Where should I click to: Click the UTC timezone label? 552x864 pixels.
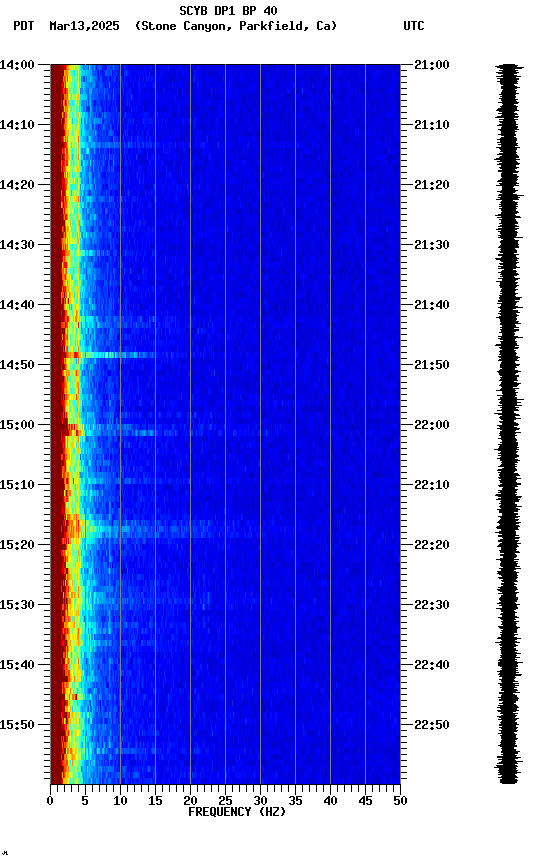(414, 26)
